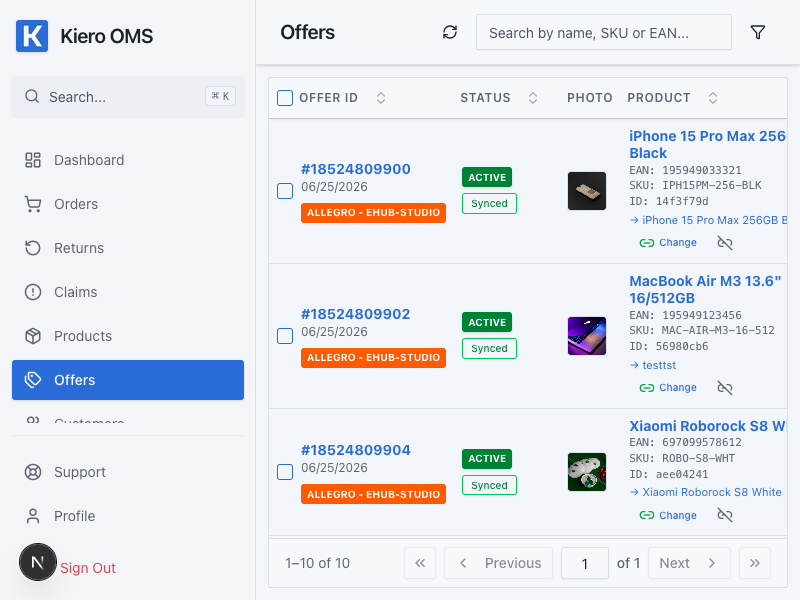800x600 pixels.
Task: Tick checkbox for offer #18524809900
Action: click(285, 191)
